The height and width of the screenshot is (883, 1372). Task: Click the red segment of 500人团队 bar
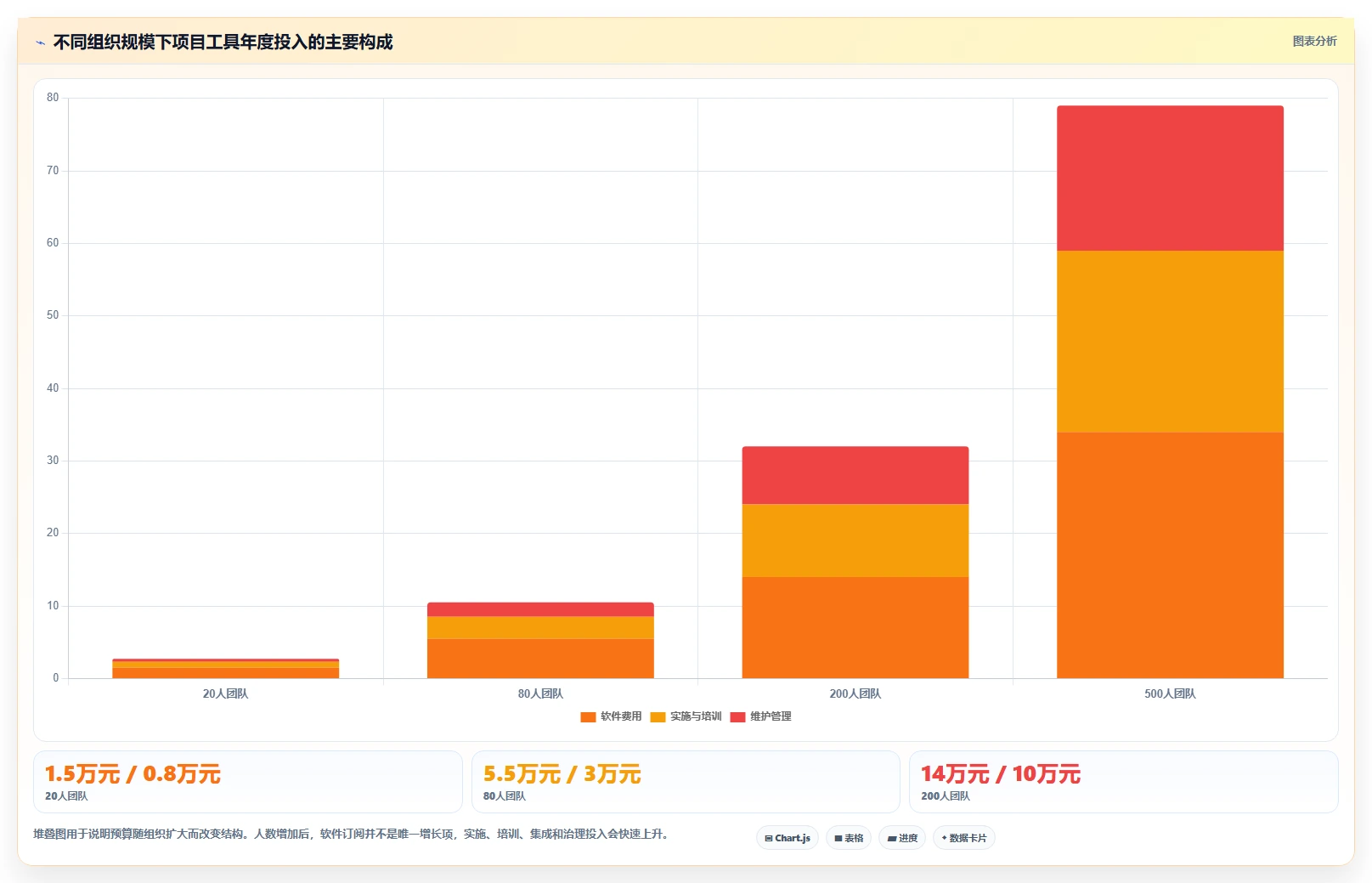(x=1170, y=178)
